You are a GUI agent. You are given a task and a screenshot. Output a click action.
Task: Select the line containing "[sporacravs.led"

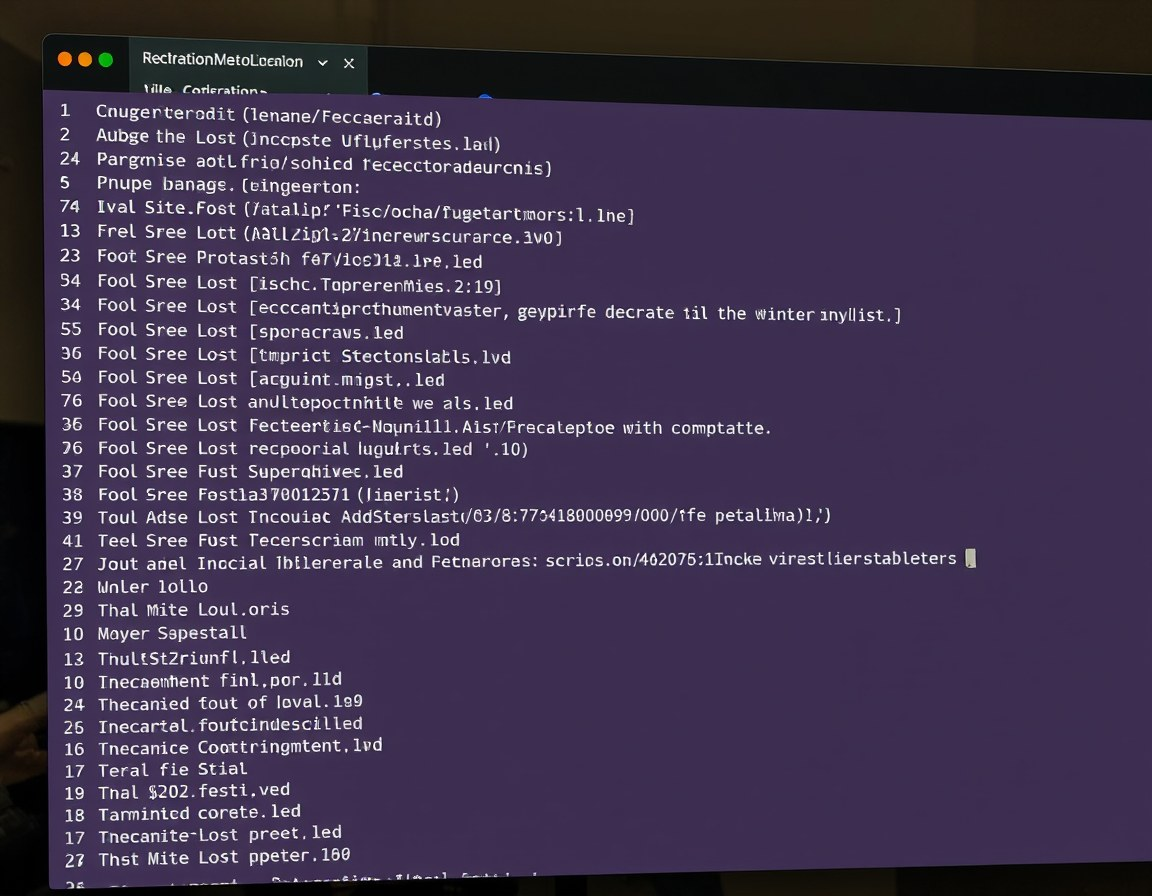(x=251, y=331)
